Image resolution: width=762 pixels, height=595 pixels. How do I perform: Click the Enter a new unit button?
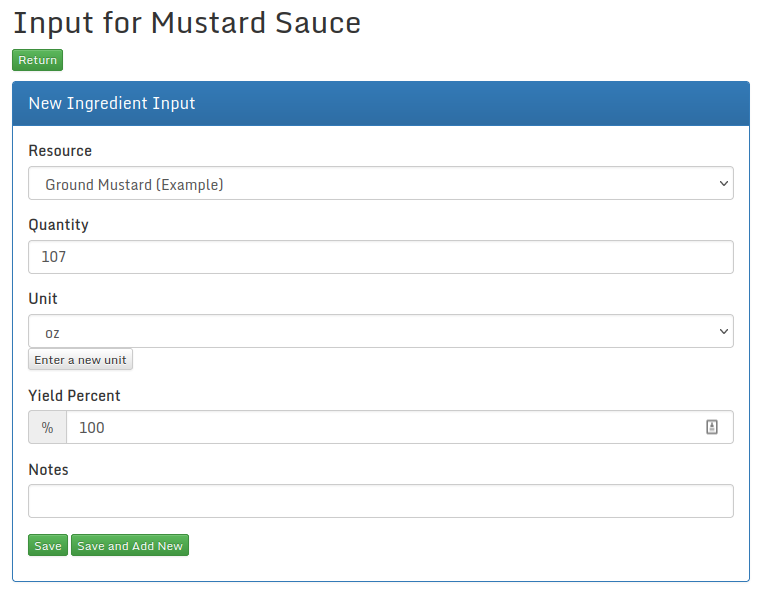[x=80, y=360]
